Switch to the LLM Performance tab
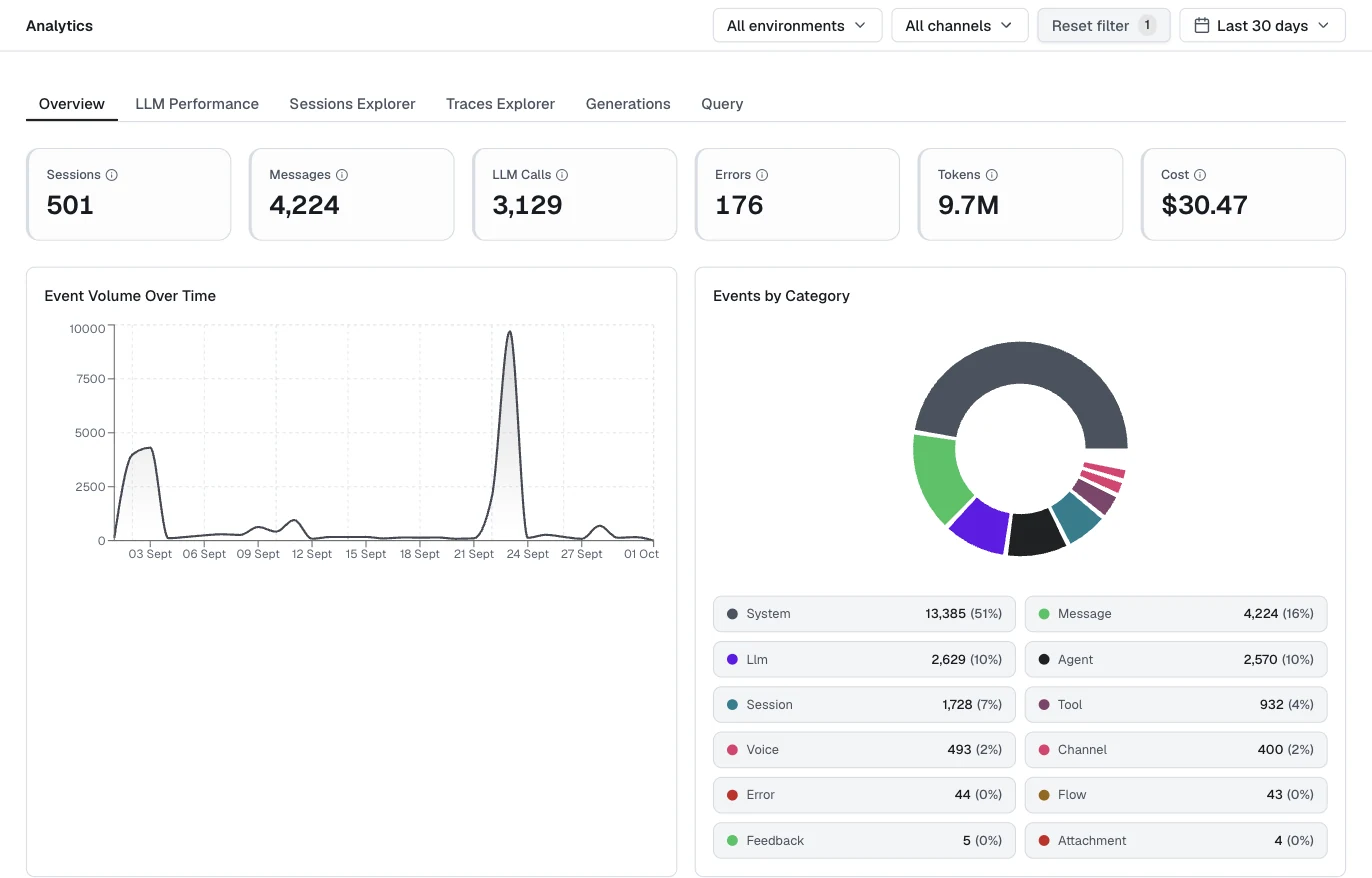Screen dimensions: 1372x878 (197, 104)
